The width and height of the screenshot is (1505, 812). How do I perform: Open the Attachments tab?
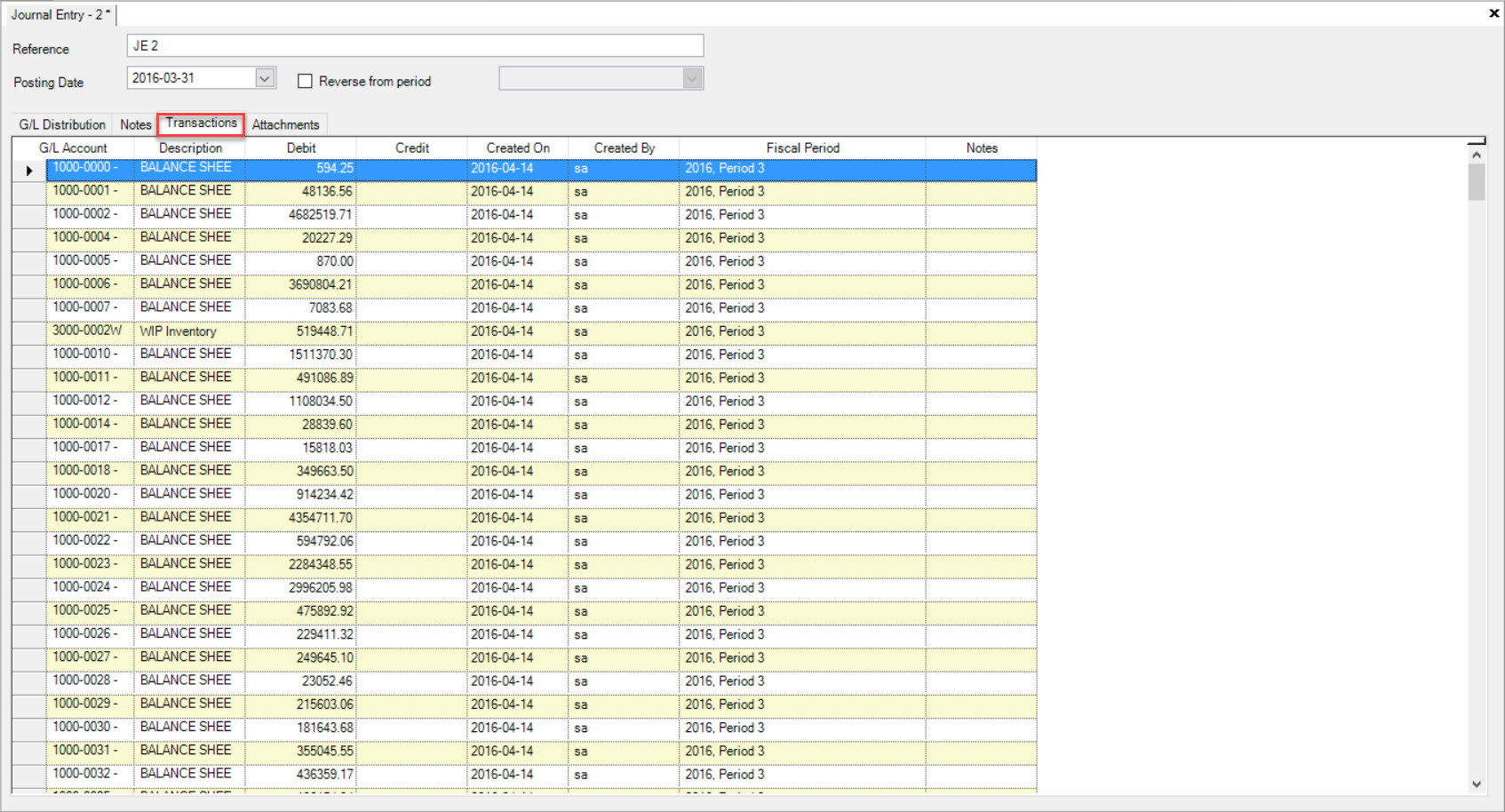(285, 124)
